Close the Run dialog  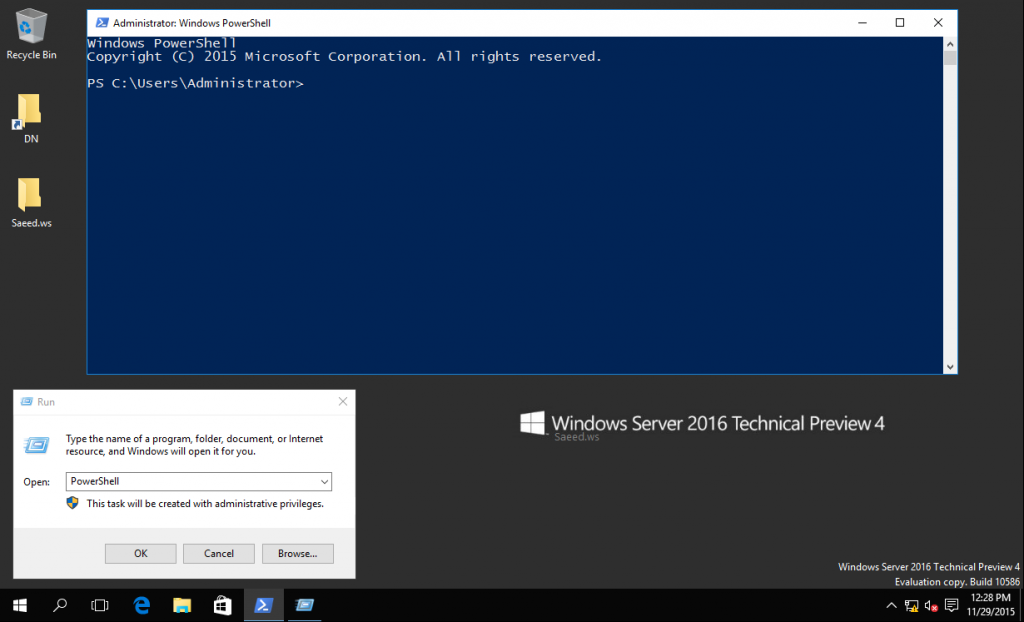tap(343, 402)
